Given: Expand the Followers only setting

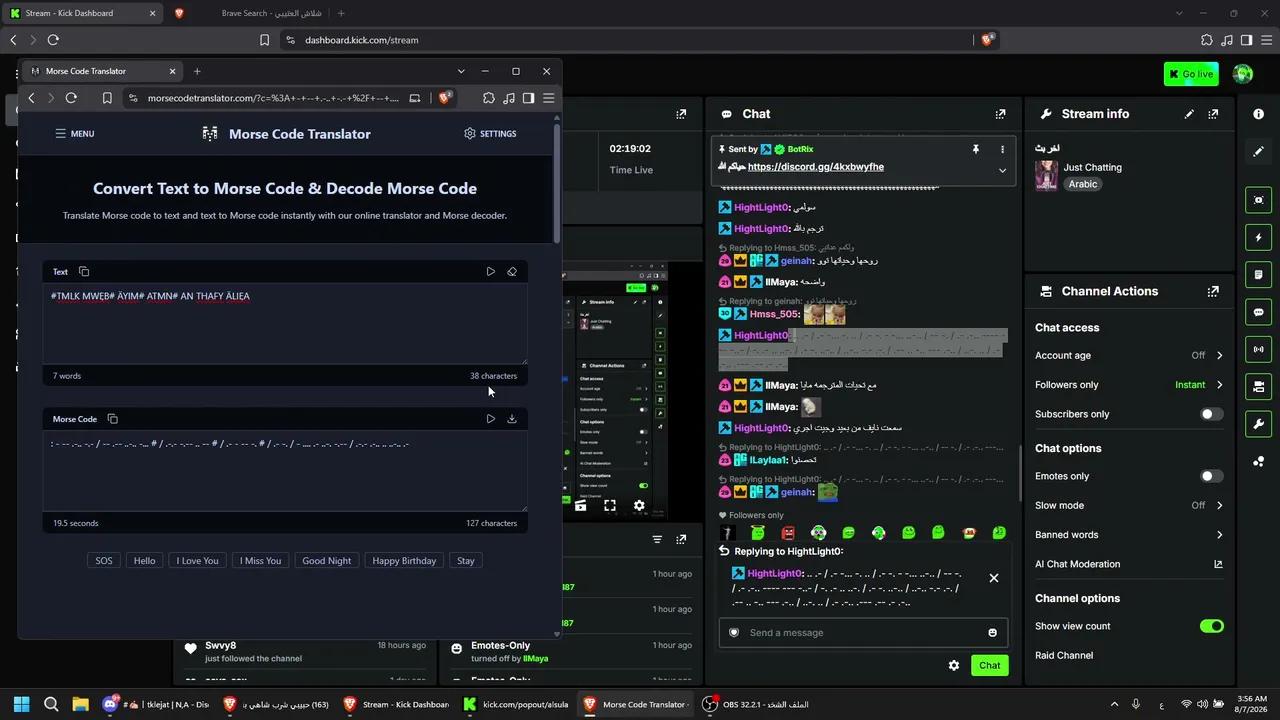Looking at the screenshot, I should (1129, 385).
